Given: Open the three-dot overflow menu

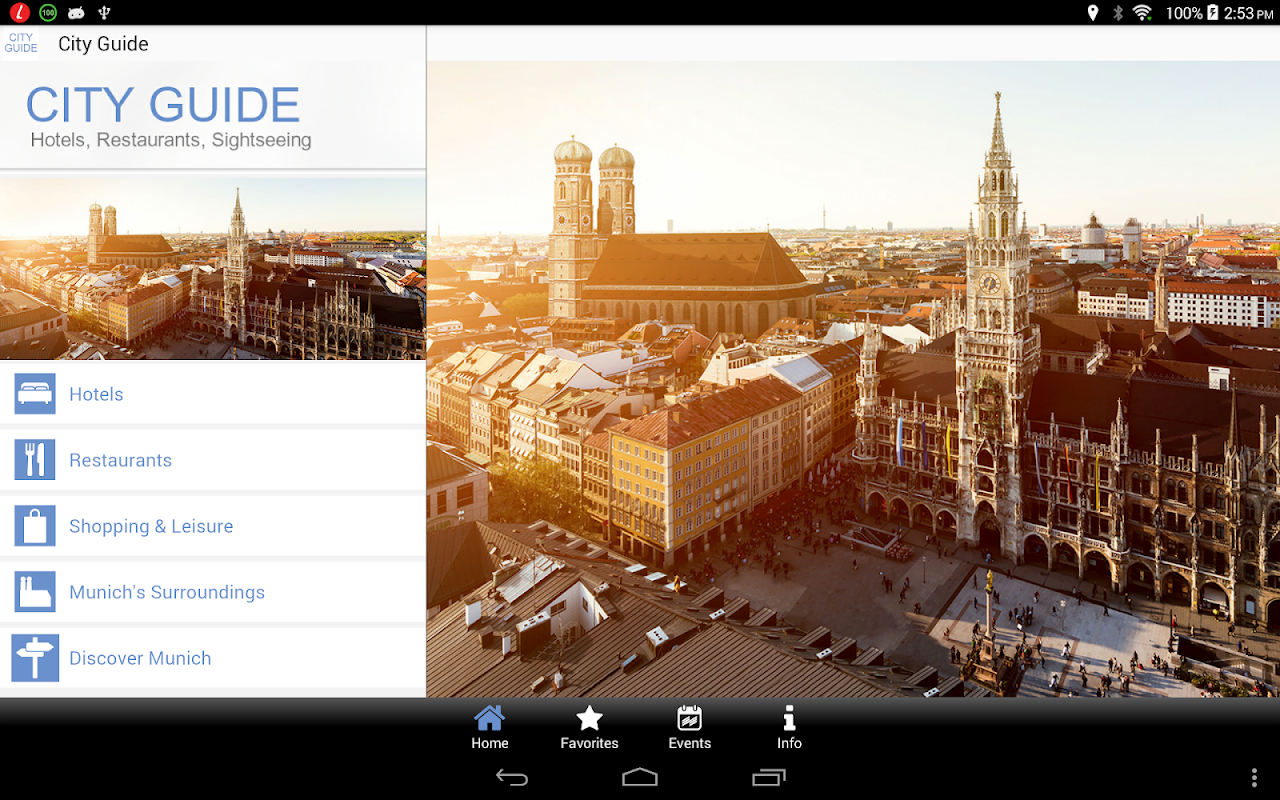Looking at the screenshot, I should tap(1254, 777).
